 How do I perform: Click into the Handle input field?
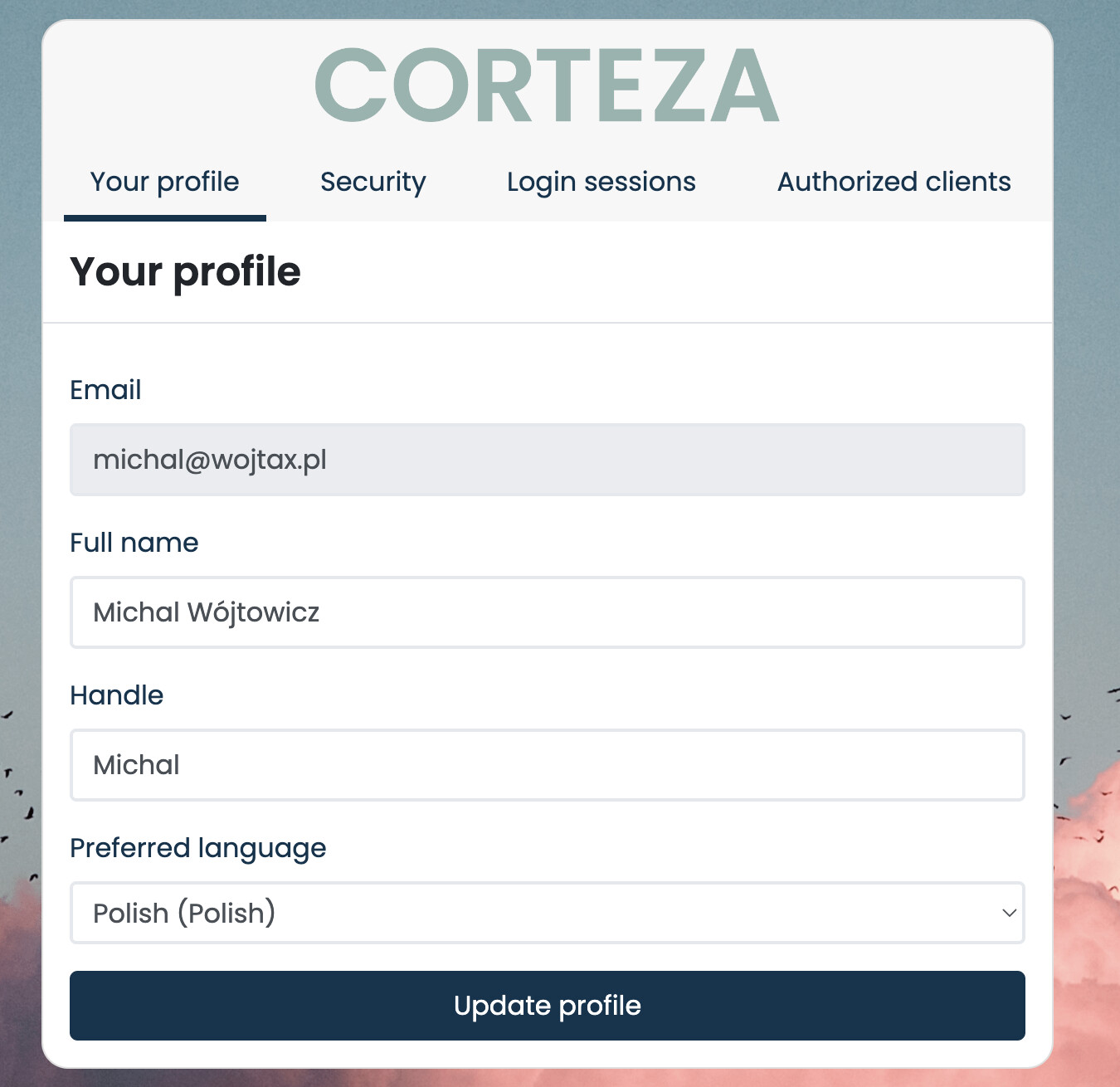[x=547, y=765]
